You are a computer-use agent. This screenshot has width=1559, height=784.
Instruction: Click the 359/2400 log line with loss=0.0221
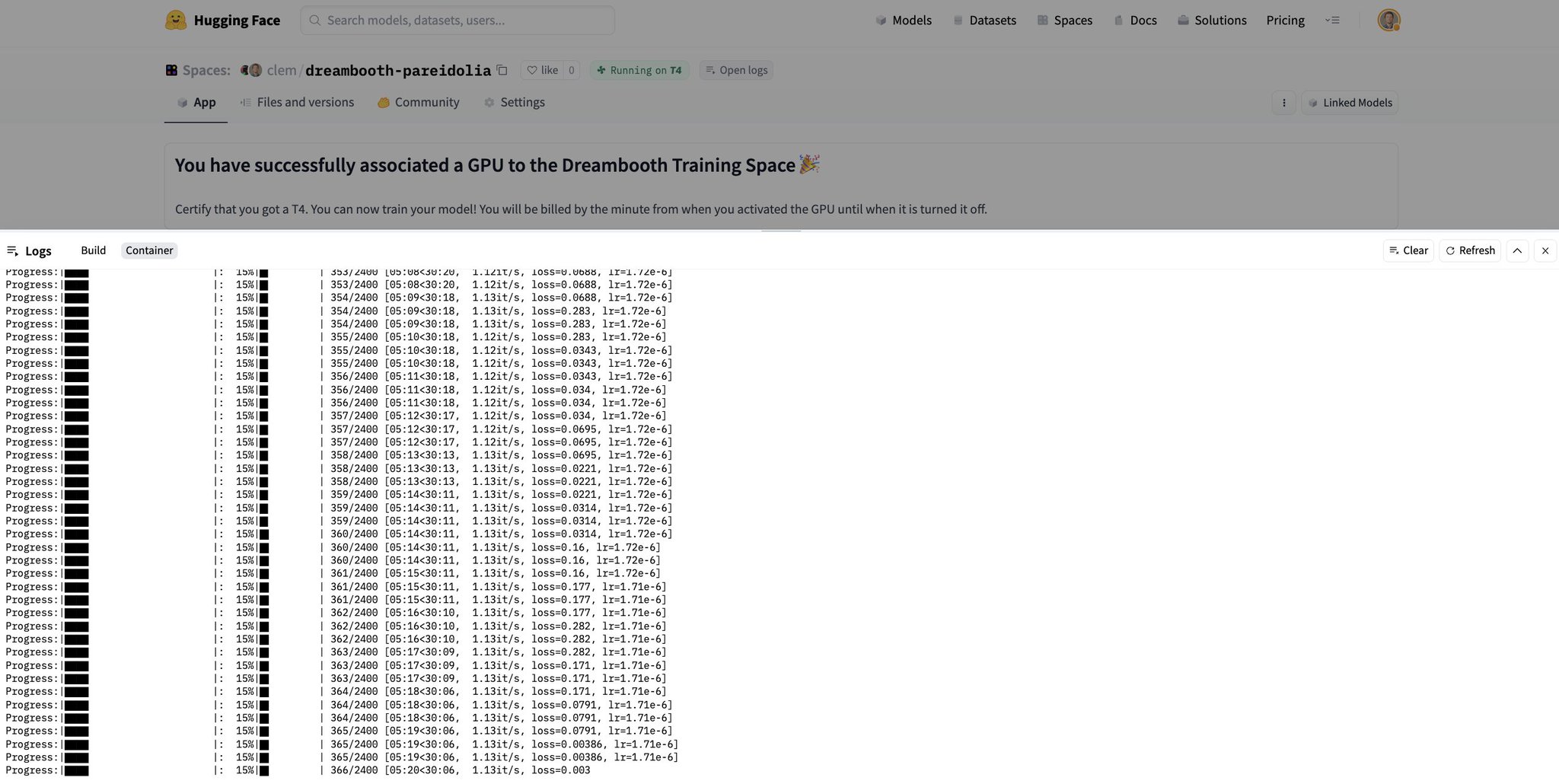[x=339, y=495]
